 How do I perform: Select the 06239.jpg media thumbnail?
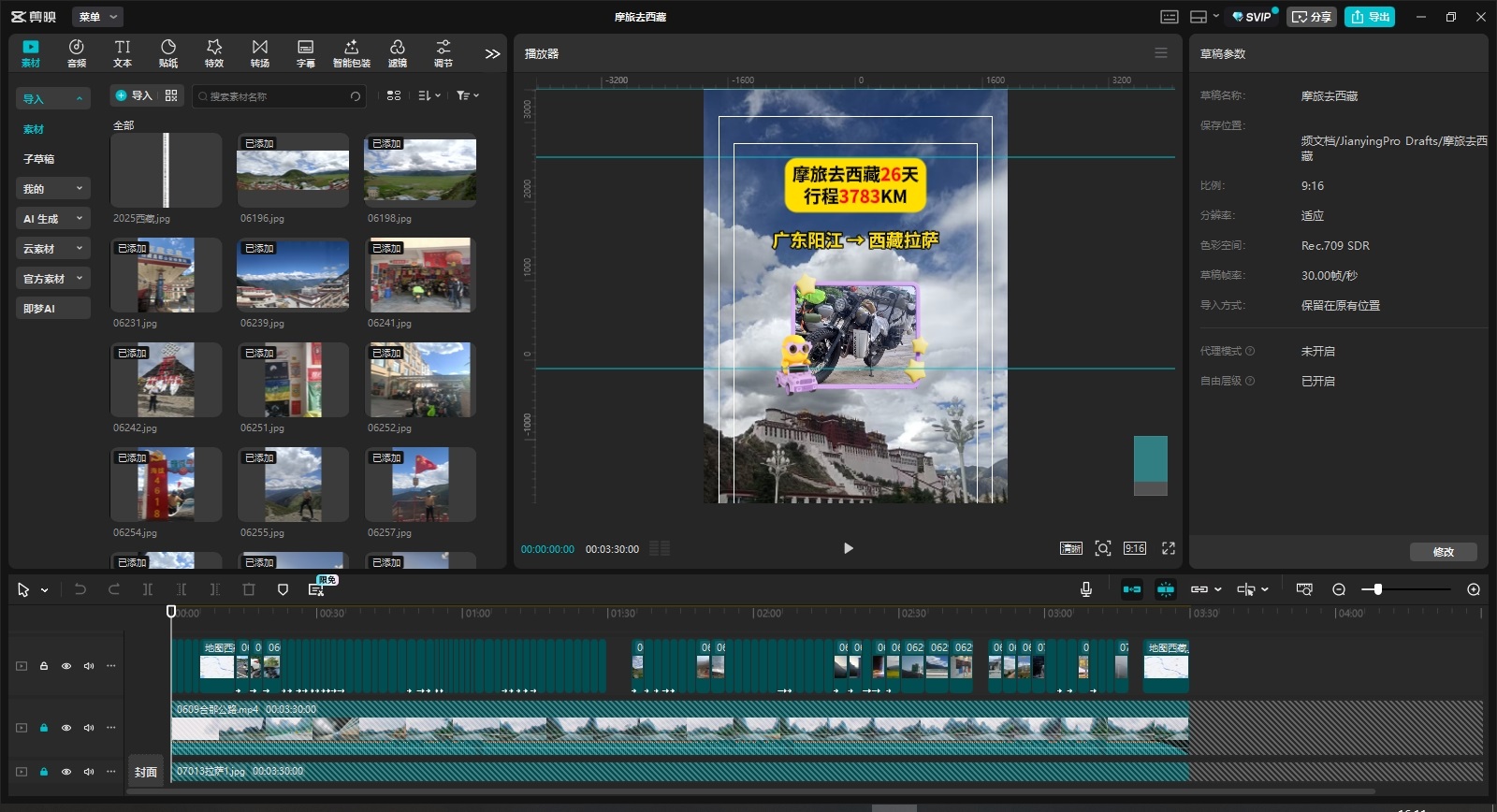point(293,275)
